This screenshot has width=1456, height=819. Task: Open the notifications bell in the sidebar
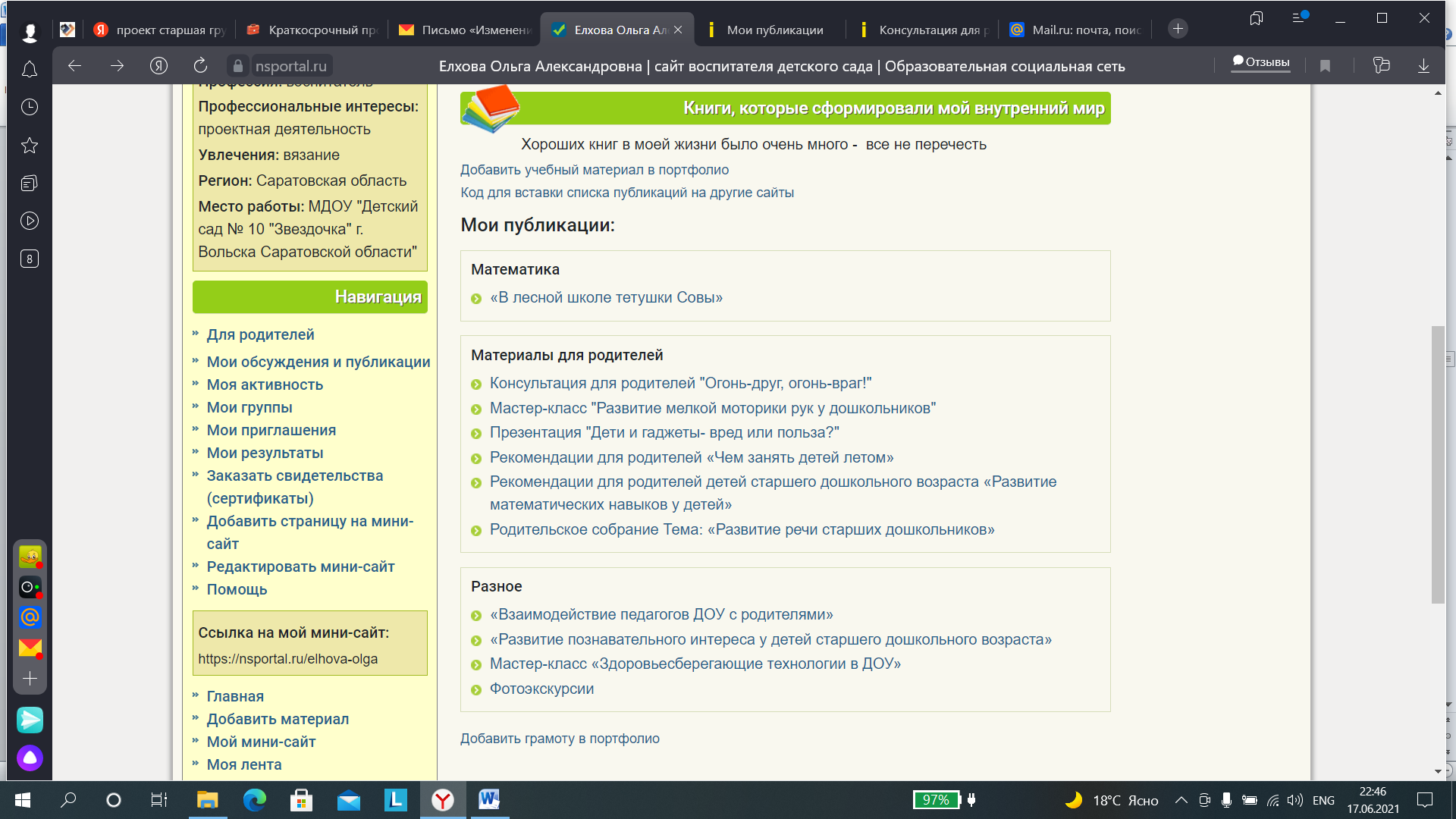30,70
